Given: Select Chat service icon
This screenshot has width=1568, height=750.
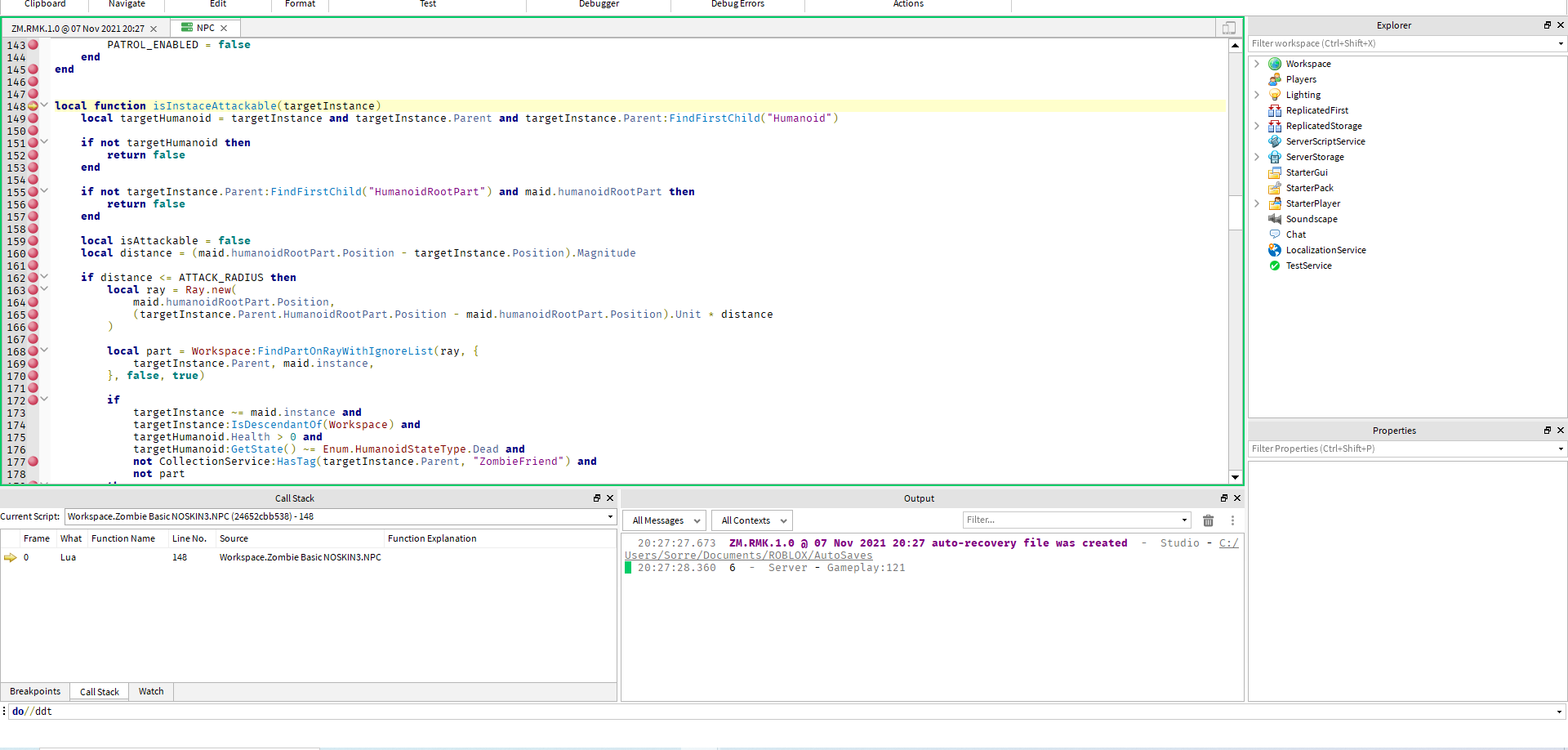Looking at the screenshot, I should pyautogui.click(x=1274, y=234).
